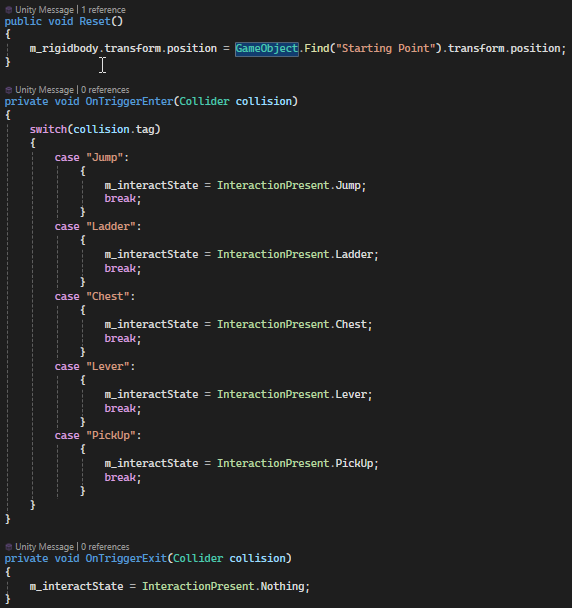Click the "Chest" case string
The height and width of the screenshot is (608, 572).
[108, 297]
